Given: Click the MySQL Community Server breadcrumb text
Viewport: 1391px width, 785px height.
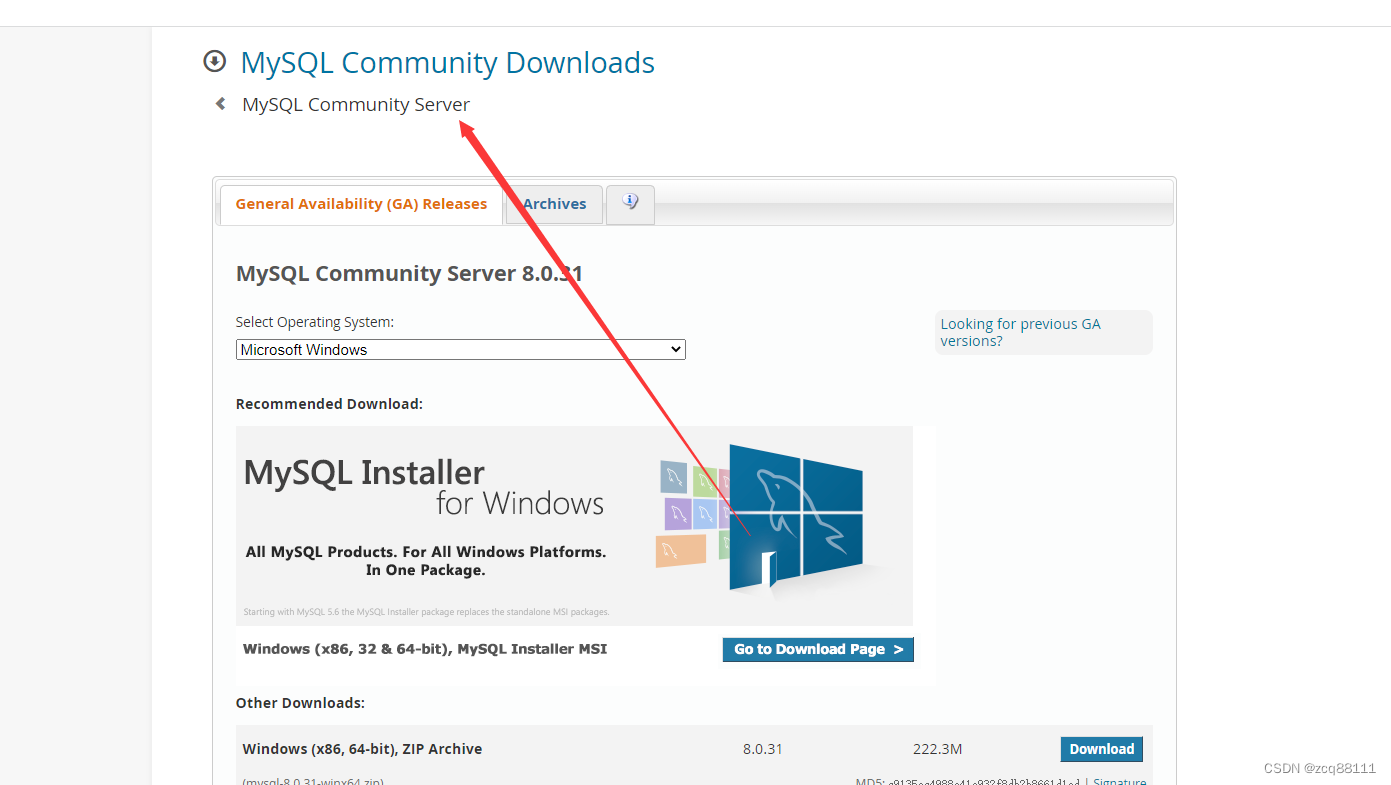Looking at the screenshot, I should pos(355,103).
